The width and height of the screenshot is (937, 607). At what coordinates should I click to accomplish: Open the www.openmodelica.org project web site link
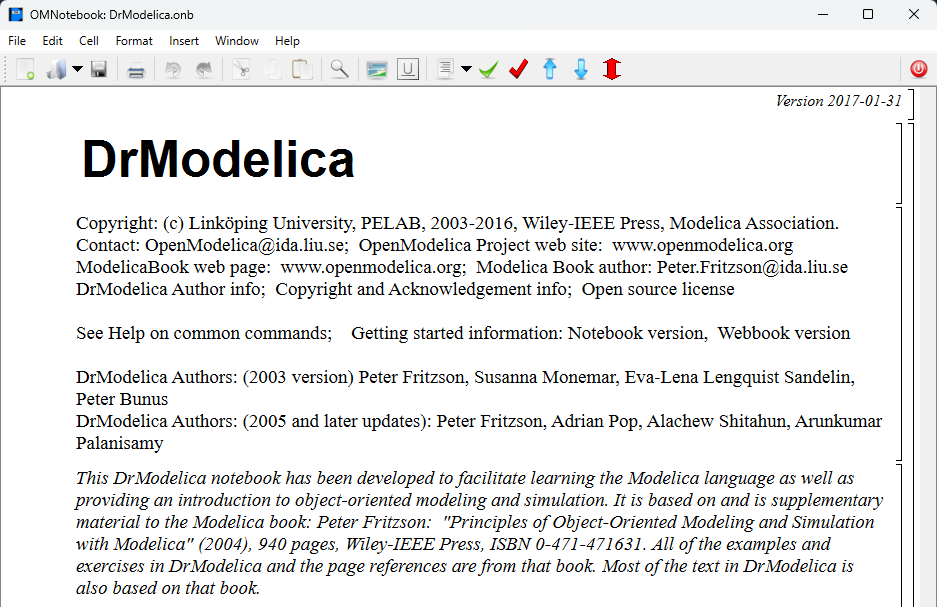pos(703,246)
